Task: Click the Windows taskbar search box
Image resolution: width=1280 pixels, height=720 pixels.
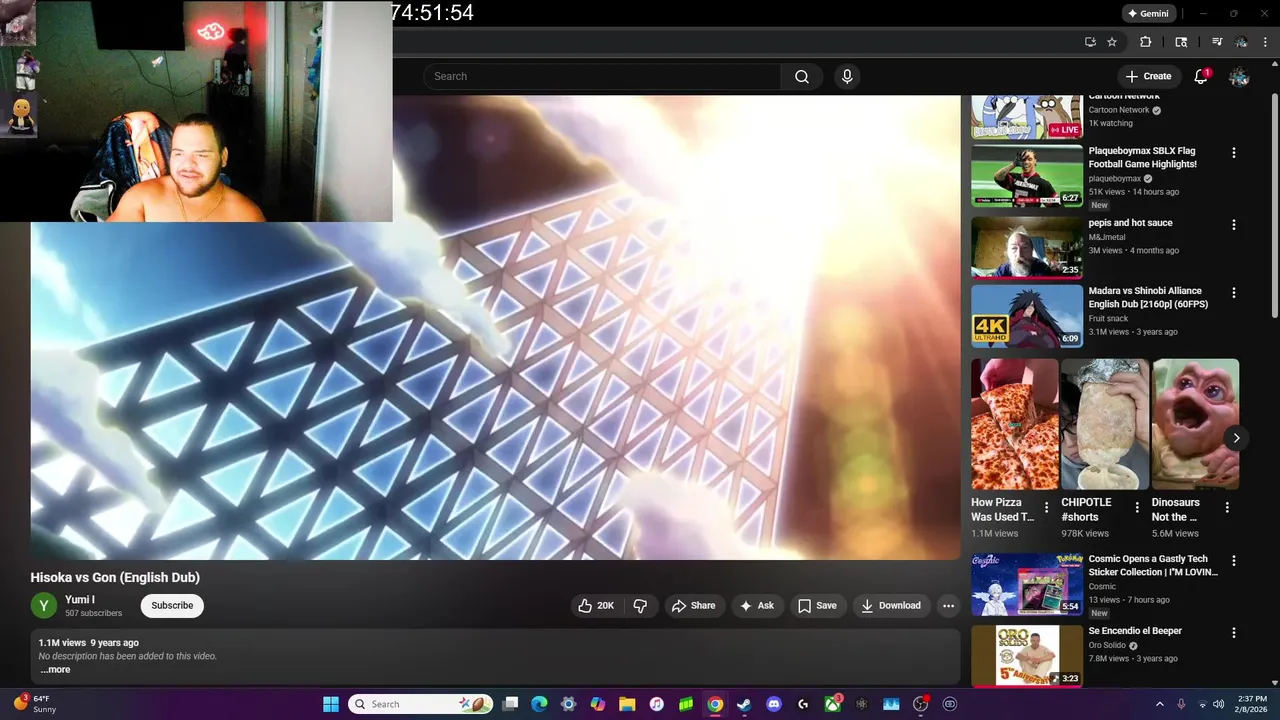Action: coord(421,704)
